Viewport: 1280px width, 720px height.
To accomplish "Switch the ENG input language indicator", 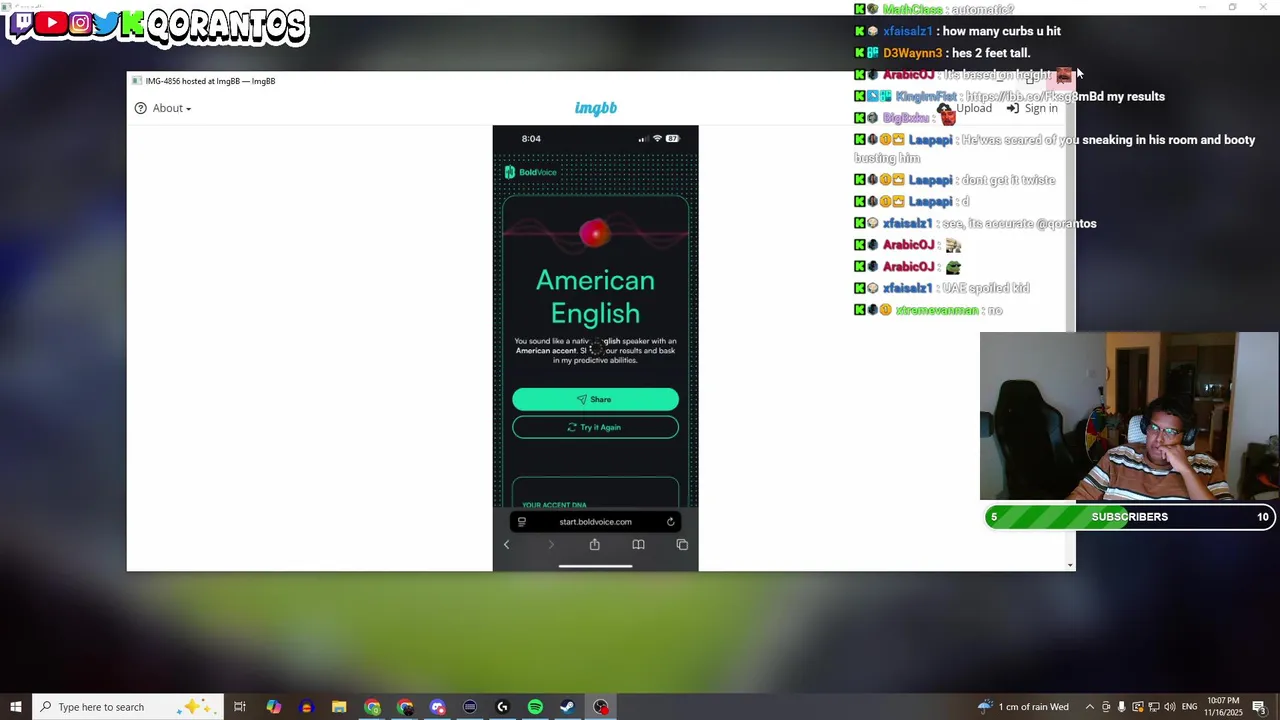I will coord(1190,707).
